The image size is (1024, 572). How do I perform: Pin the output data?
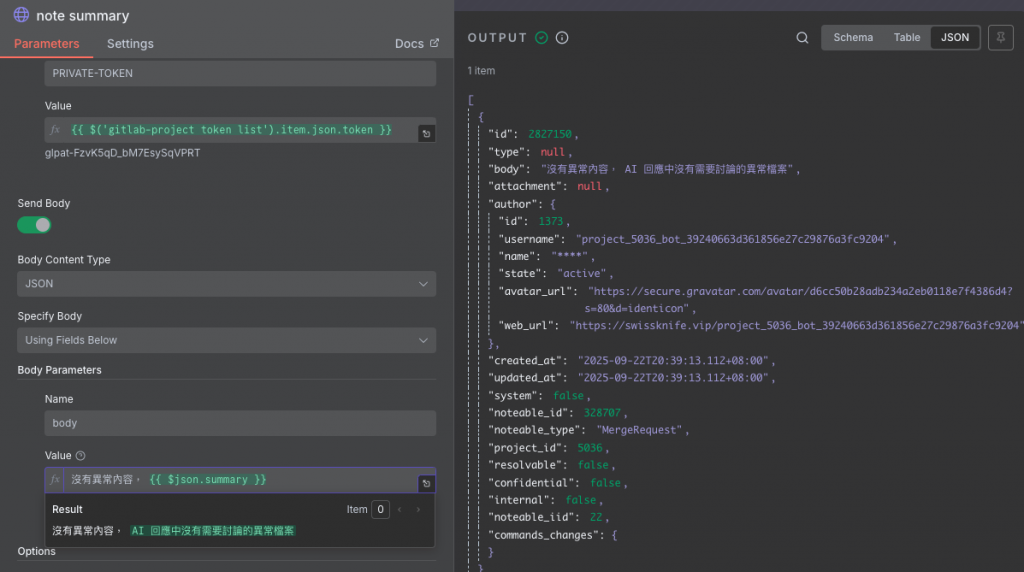click(x=999, y=38)
